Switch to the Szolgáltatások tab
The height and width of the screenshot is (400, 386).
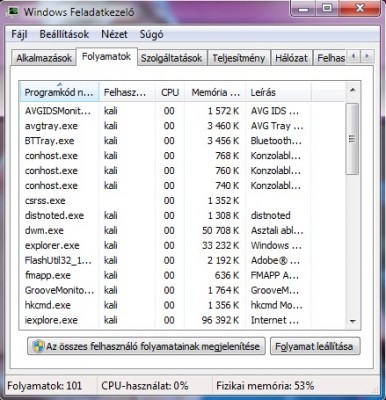[x=171, y=58]
